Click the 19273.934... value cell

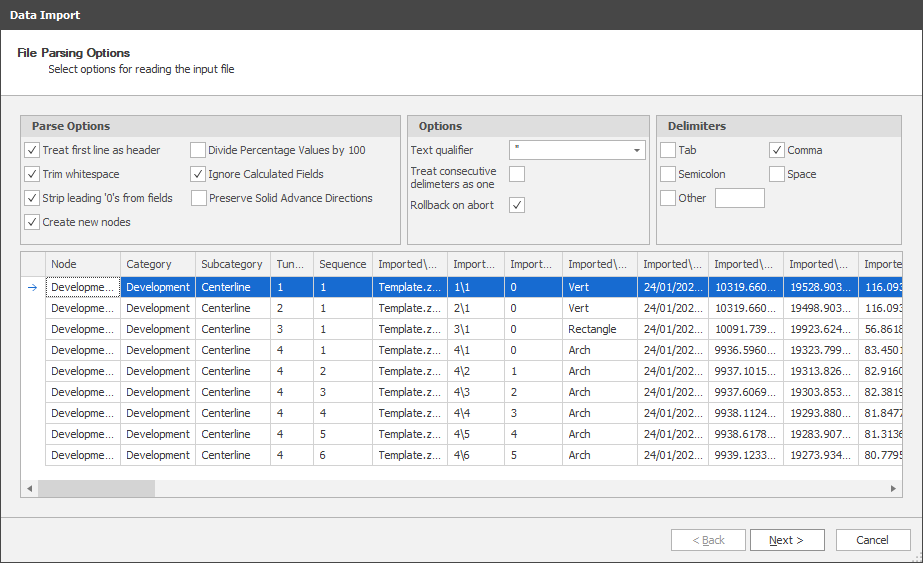tap(821, 455)
